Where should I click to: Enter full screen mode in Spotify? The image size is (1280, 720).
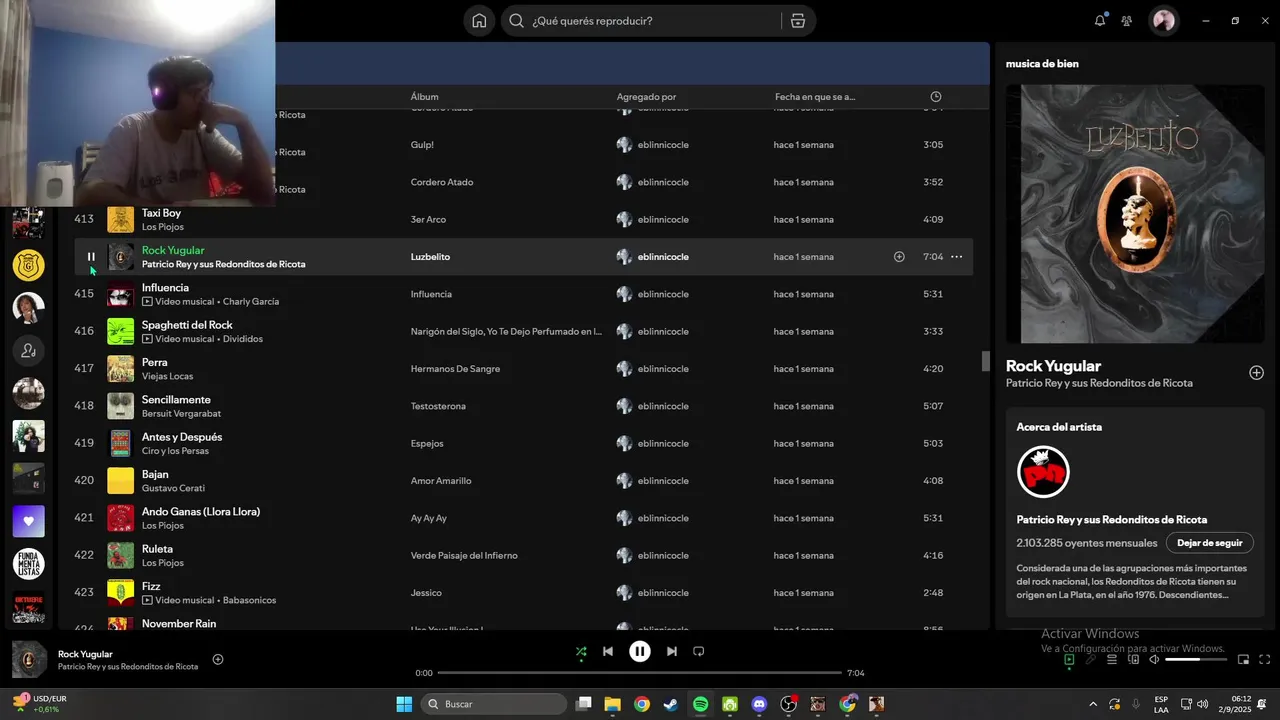click(x=1264, y=659)
